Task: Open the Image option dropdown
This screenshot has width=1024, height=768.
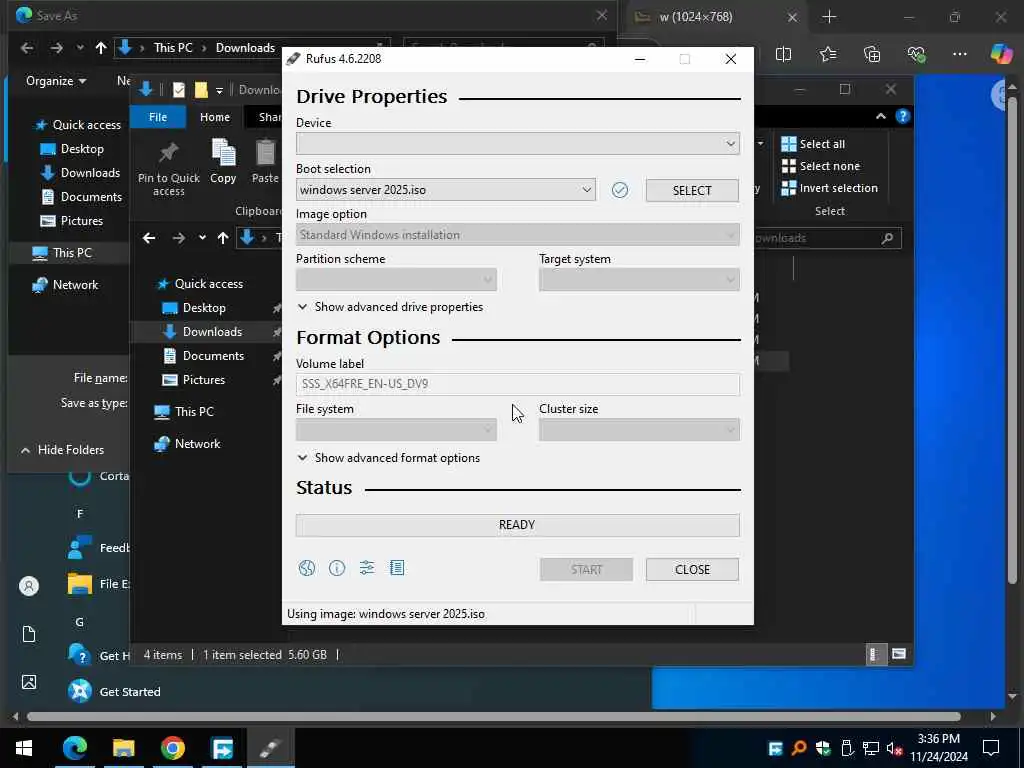Action: pyautogui.click(x=518, y=234)
